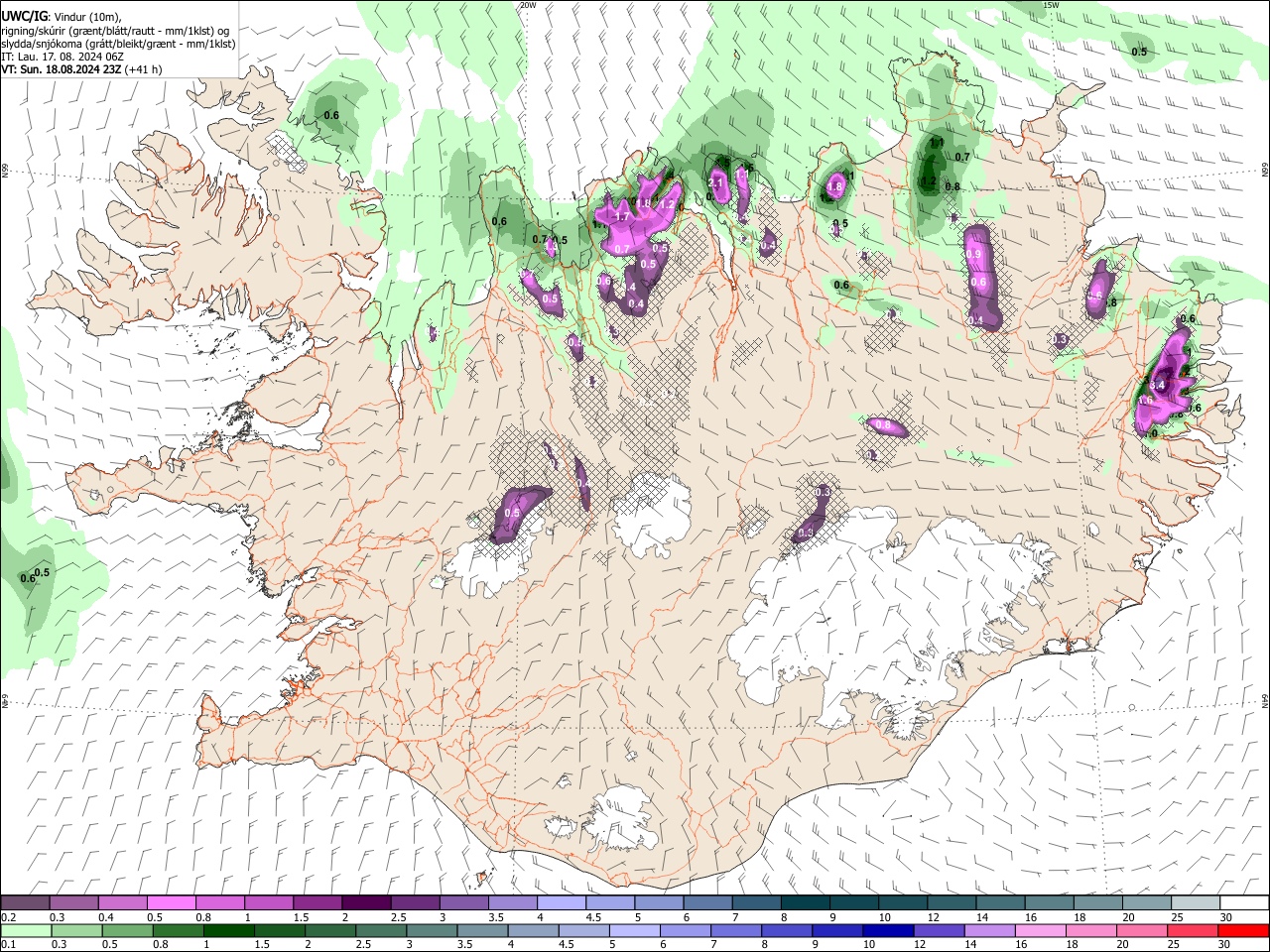Click the 'UWC/IG' title text
This screenshot has height=952, width=1270.
point(24,17)
